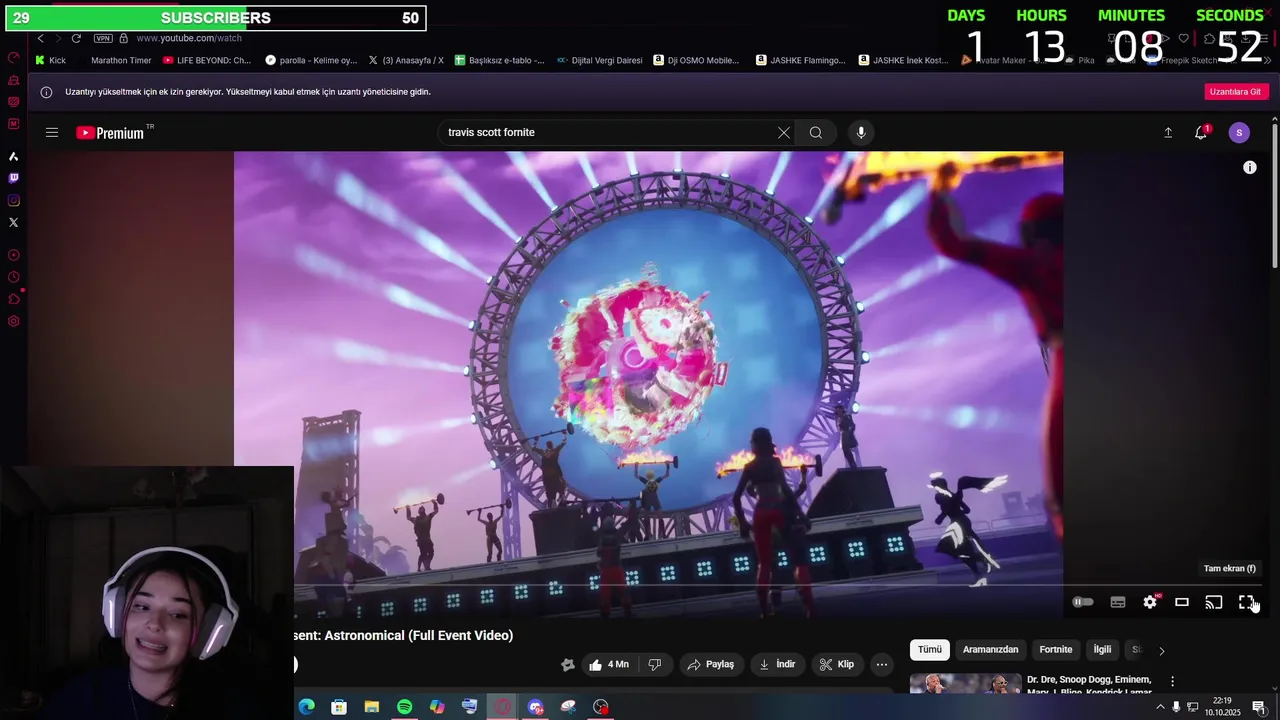This screenshot has height=720, width=1280.
Task: Open options for Dr. Dre recommended video
Action: tap(1172, 681)
